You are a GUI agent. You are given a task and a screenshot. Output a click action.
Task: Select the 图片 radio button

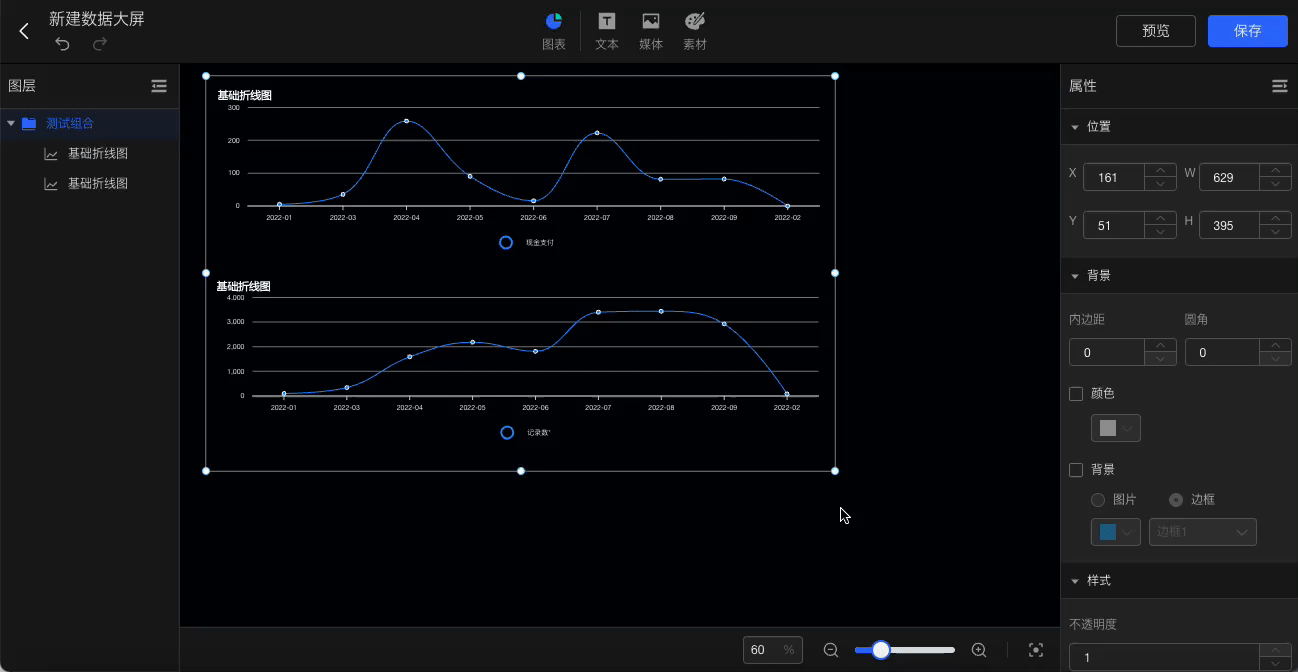1098,500
